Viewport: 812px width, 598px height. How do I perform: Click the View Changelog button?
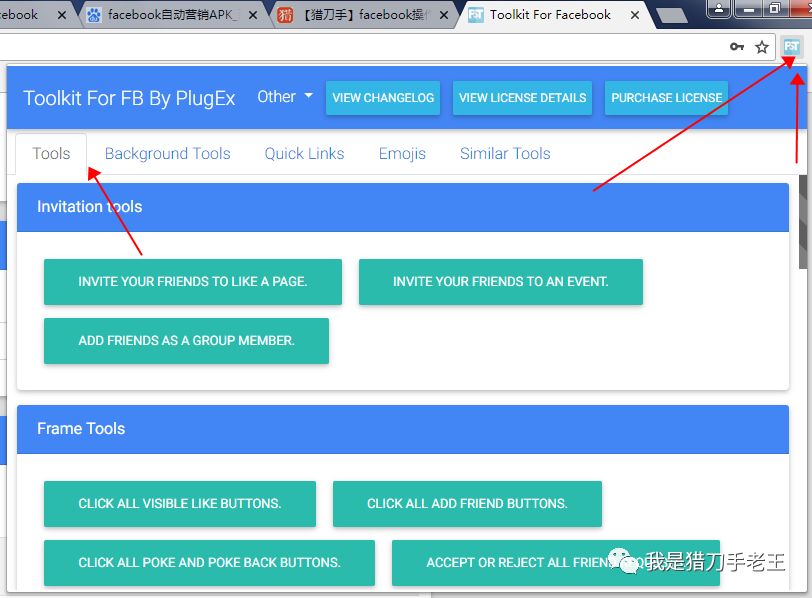[383, 98]
